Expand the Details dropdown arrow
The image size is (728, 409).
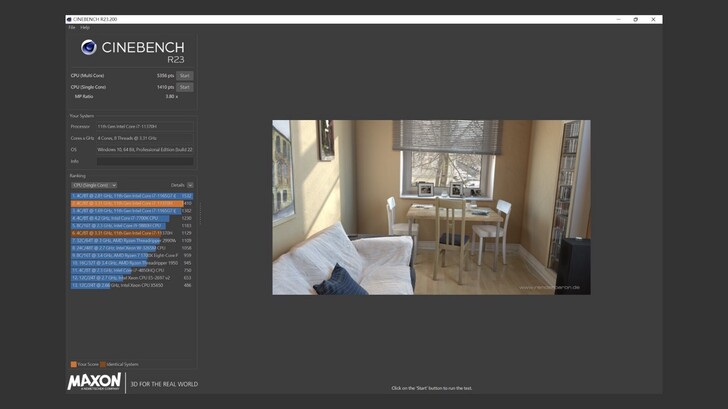tap(190, 185)
